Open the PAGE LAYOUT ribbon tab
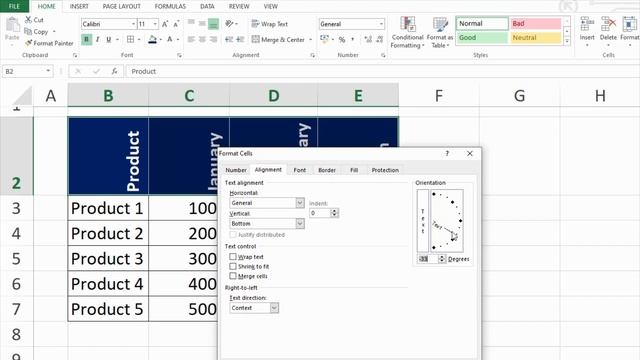Image resolution: width=640 pixels, height=360 pixels. (122, 6)
